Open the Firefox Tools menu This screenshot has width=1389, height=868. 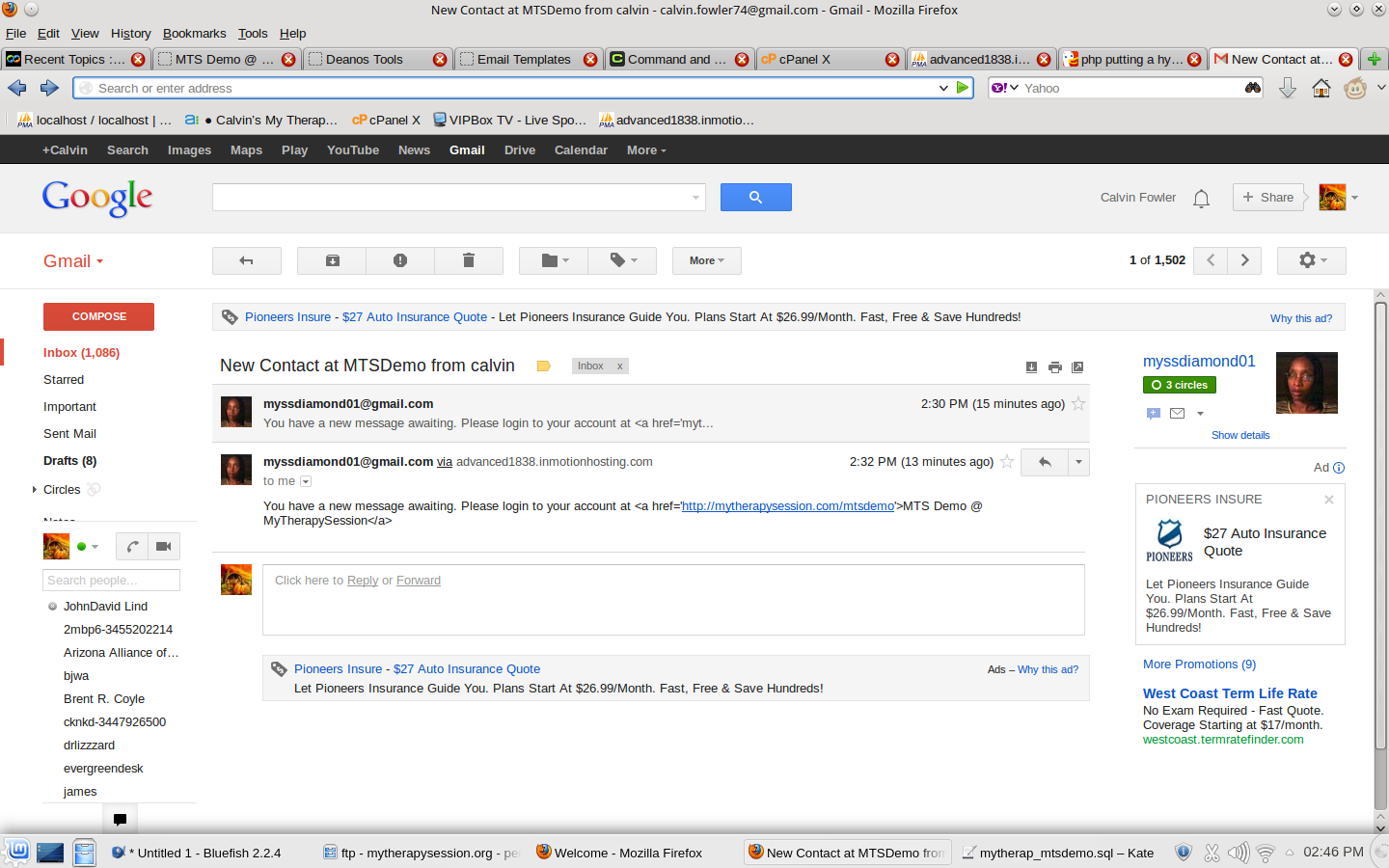253,33
